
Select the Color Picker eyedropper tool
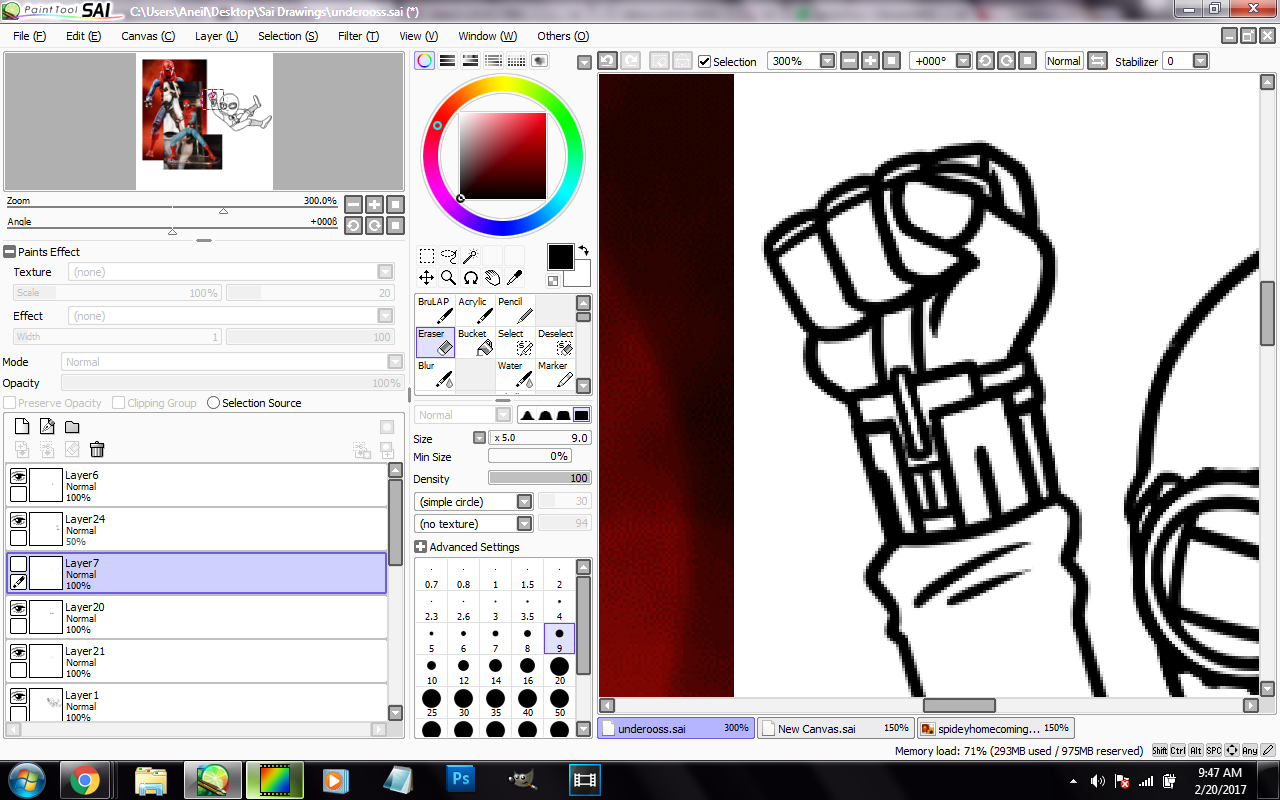[x=514, y=278]
